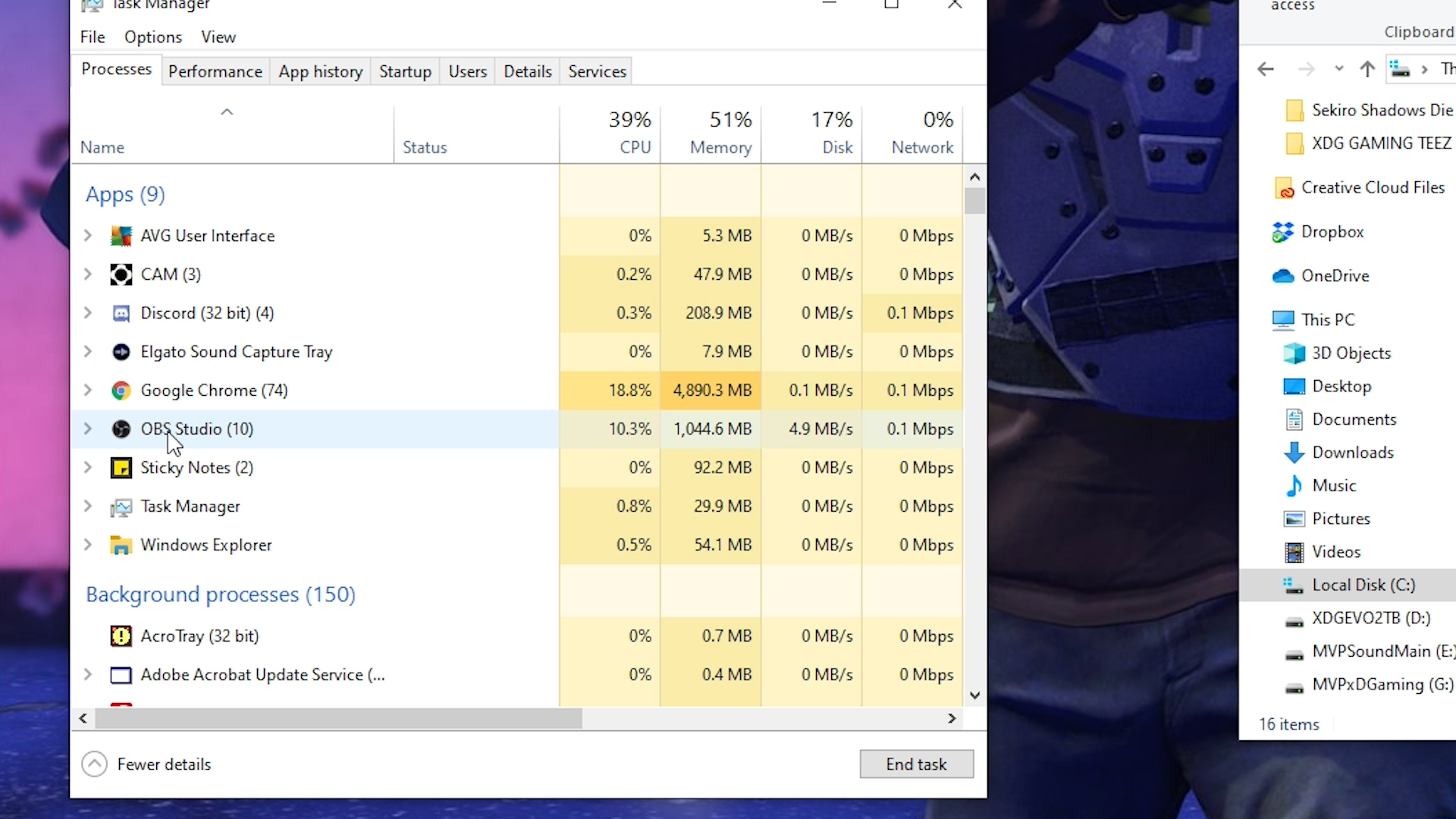1456x819 pixels.
Task: Select the Performance tab
Action: tap(215, 71)
